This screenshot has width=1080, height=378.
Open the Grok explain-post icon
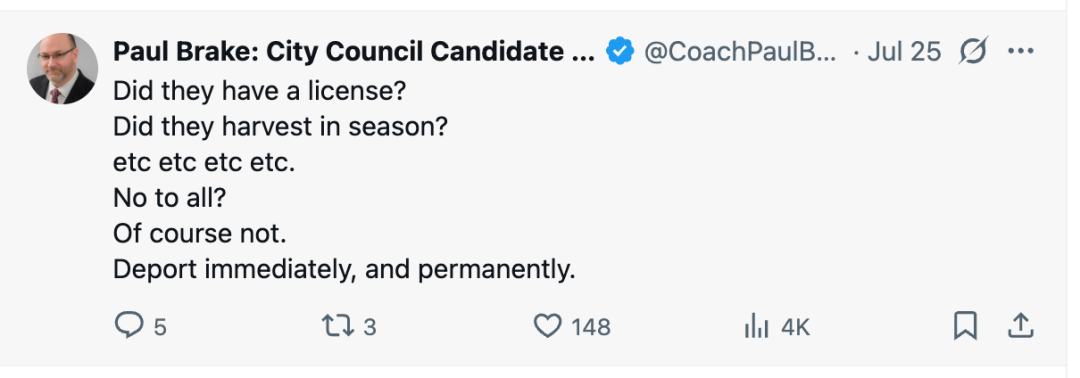(x=973, y=51)
